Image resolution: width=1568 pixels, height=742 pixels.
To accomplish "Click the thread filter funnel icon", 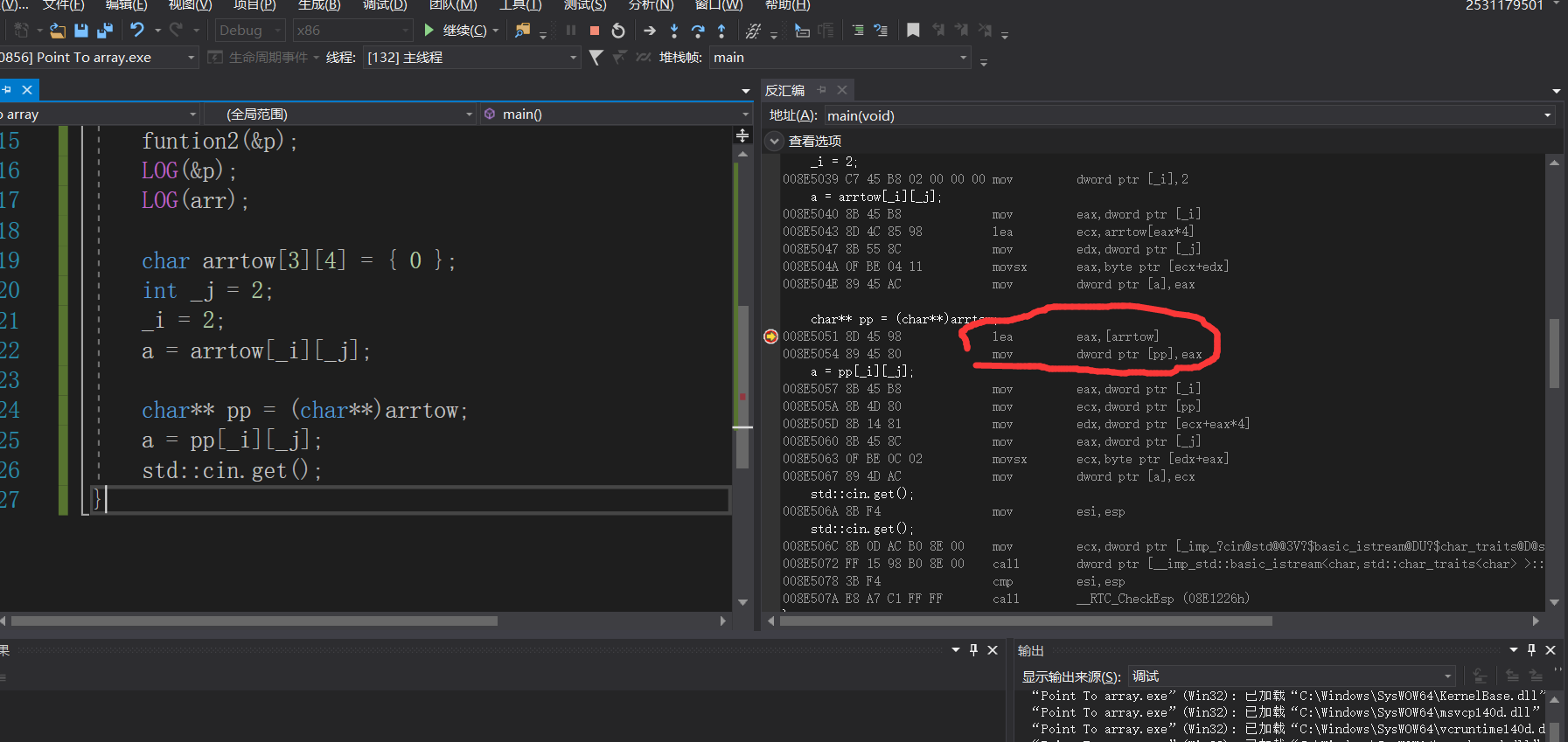I will [x=596, y=58].
